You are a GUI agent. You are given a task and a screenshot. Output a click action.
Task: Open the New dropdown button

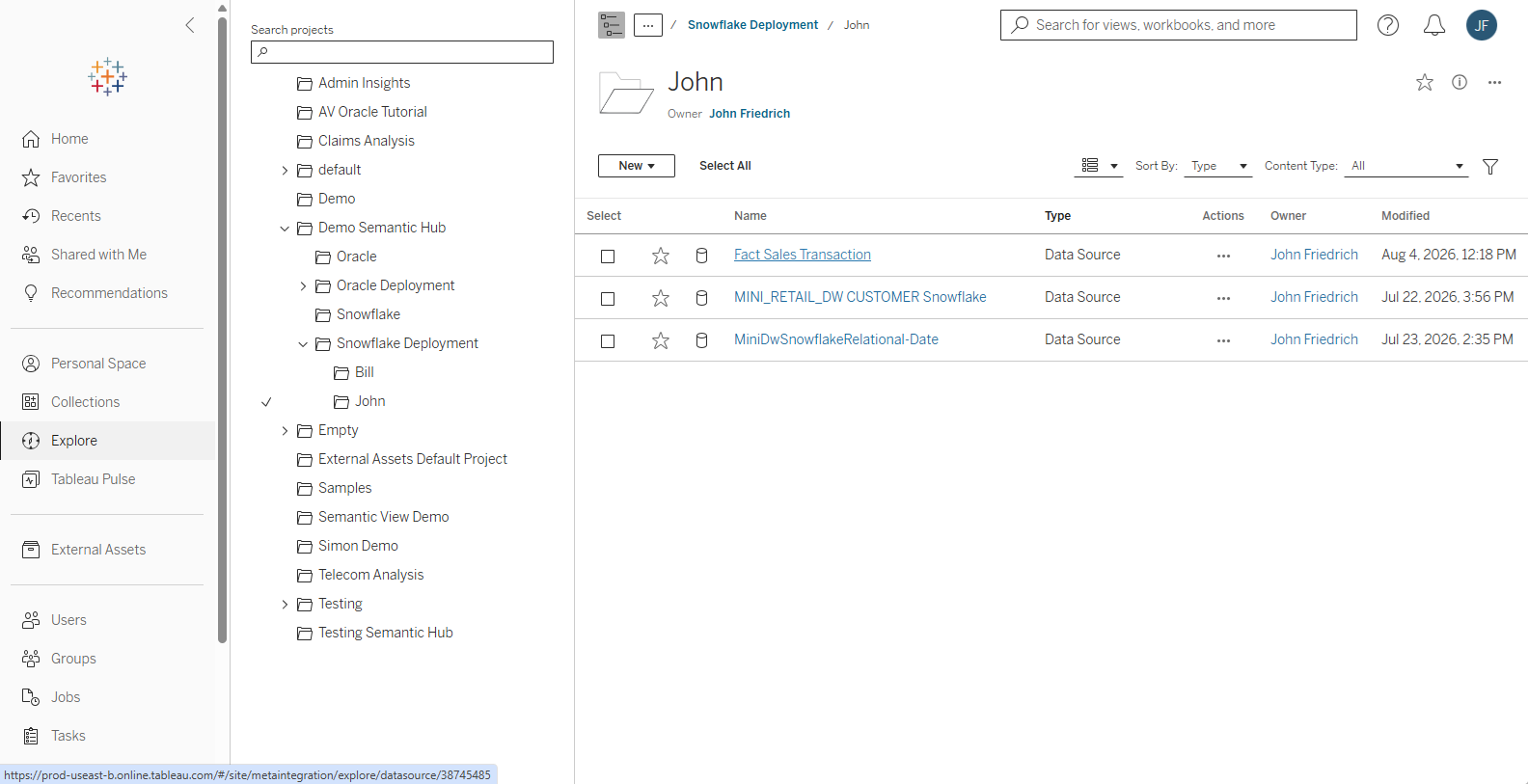(x=637, y=166)
